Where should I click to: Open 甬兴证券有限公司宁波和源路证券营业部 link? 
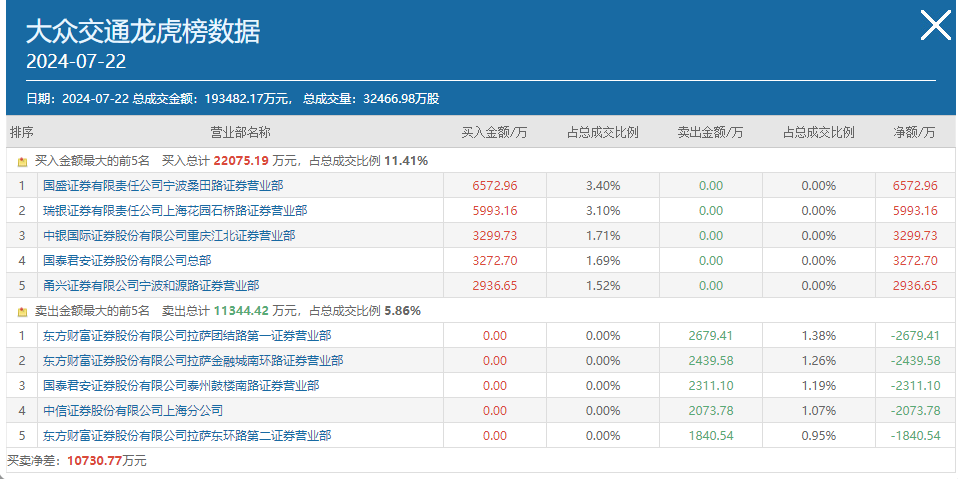(x=152, y=285)
